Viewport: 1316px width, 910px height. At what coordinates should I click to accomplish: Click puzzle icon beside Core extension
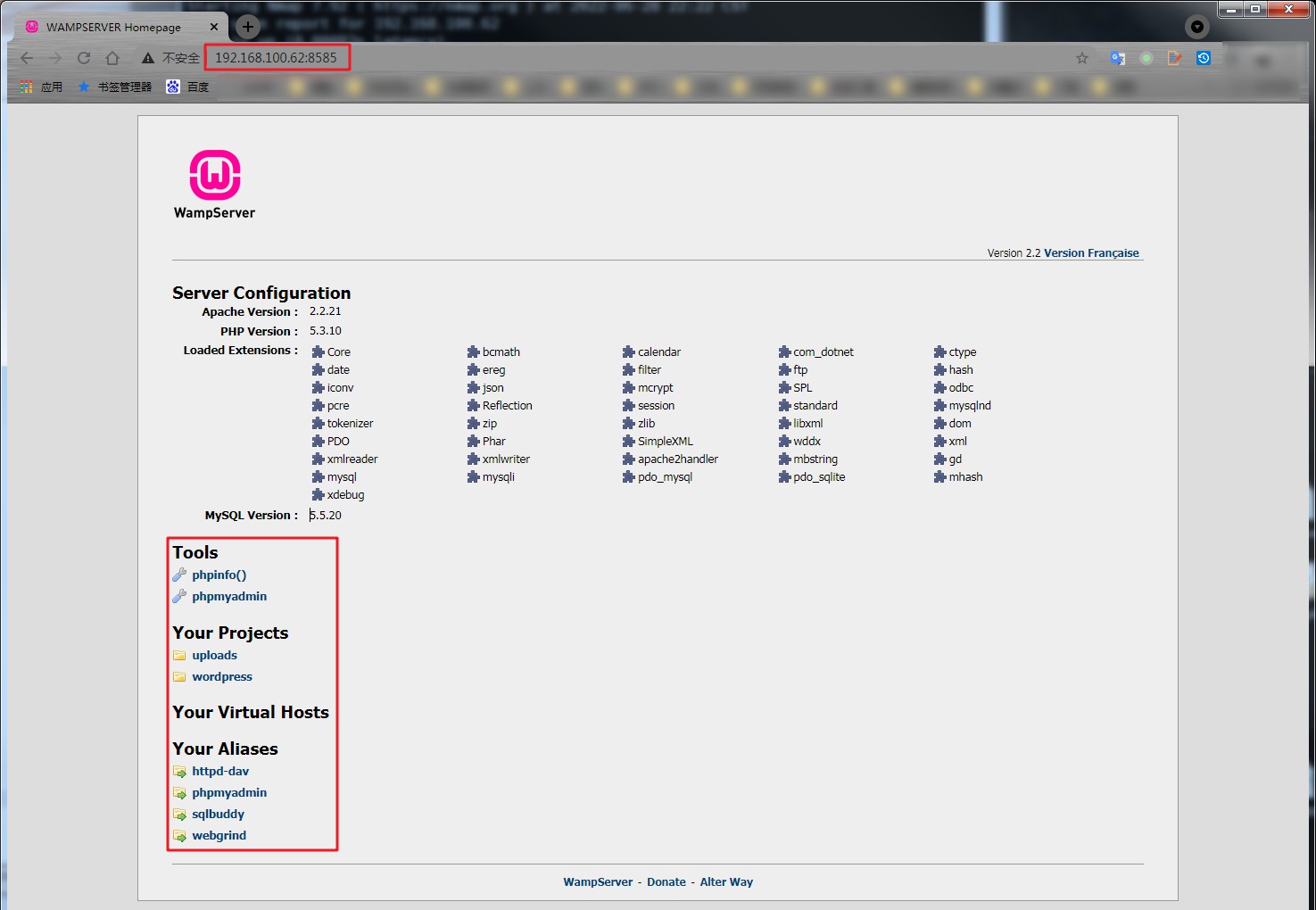(x=318, y=352)
